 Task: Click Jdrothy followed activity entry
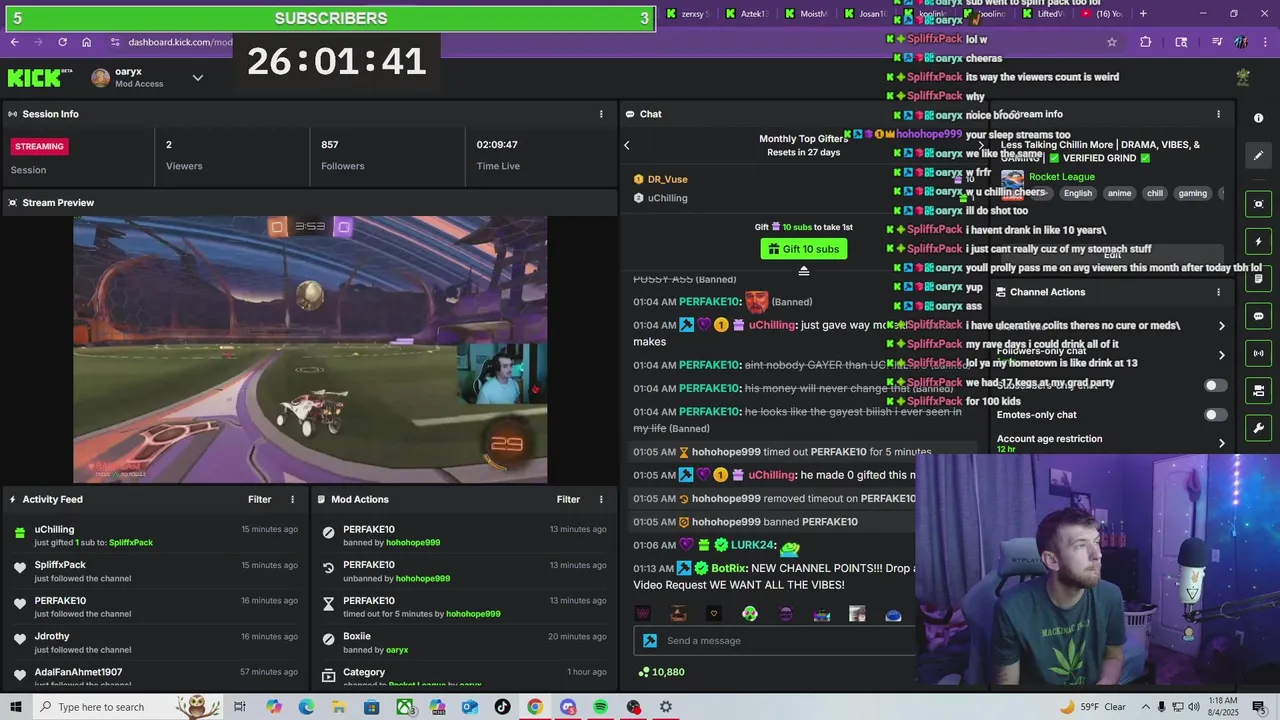tap(156, 643)
